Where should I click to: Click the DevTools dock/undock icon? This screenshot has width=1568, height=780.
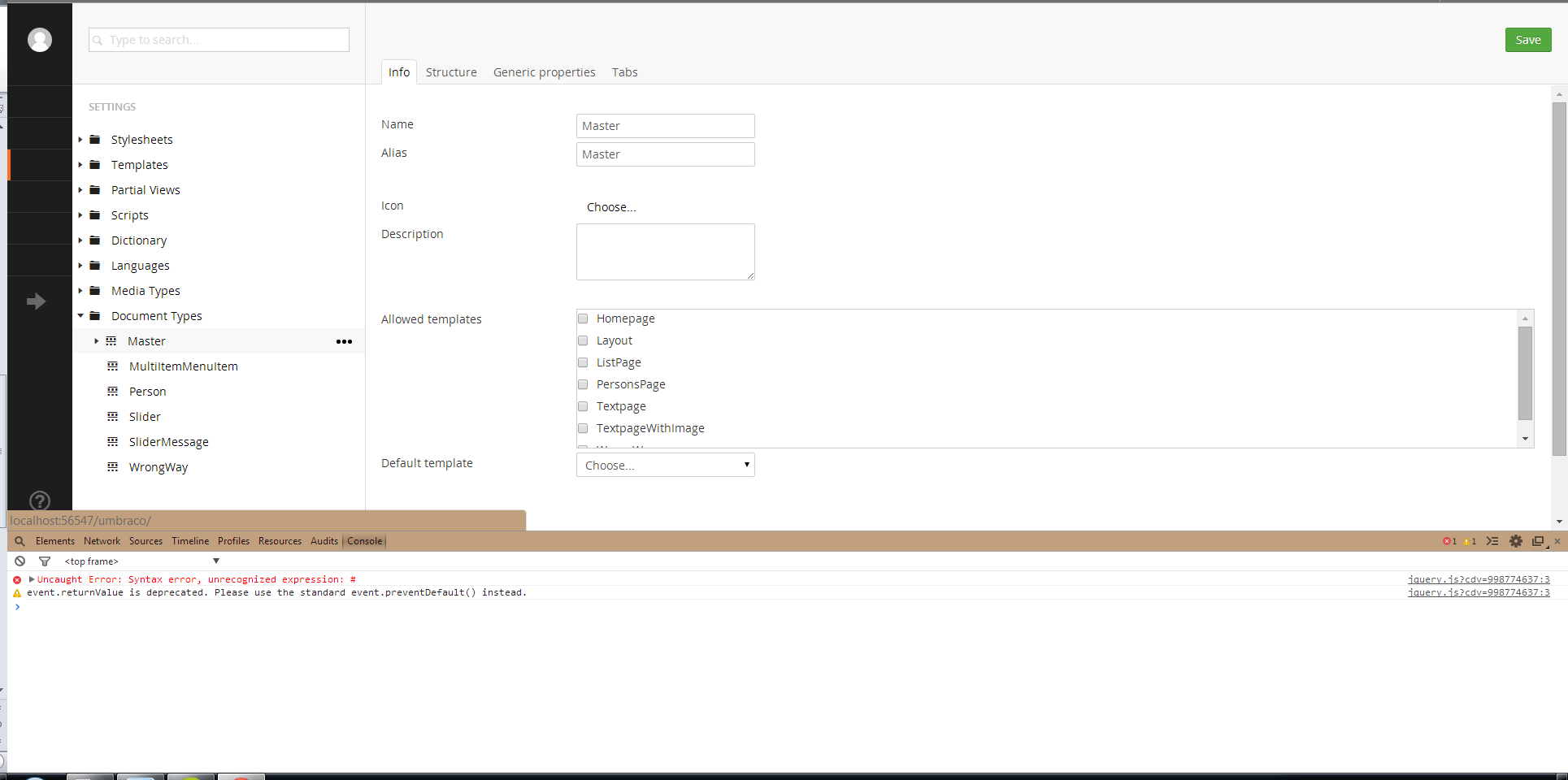coord(1538,541)
